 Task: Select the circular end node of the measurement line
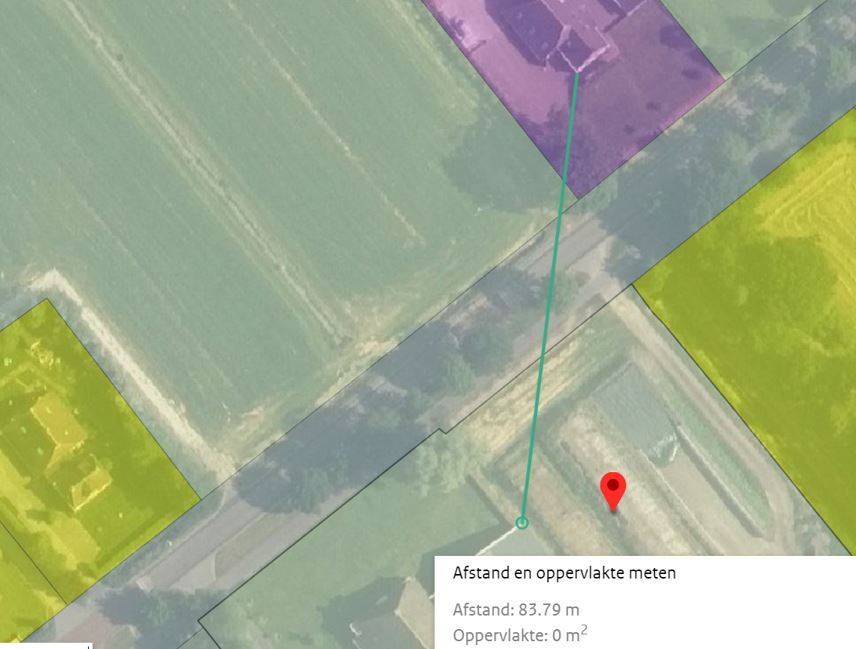(522, 523)
